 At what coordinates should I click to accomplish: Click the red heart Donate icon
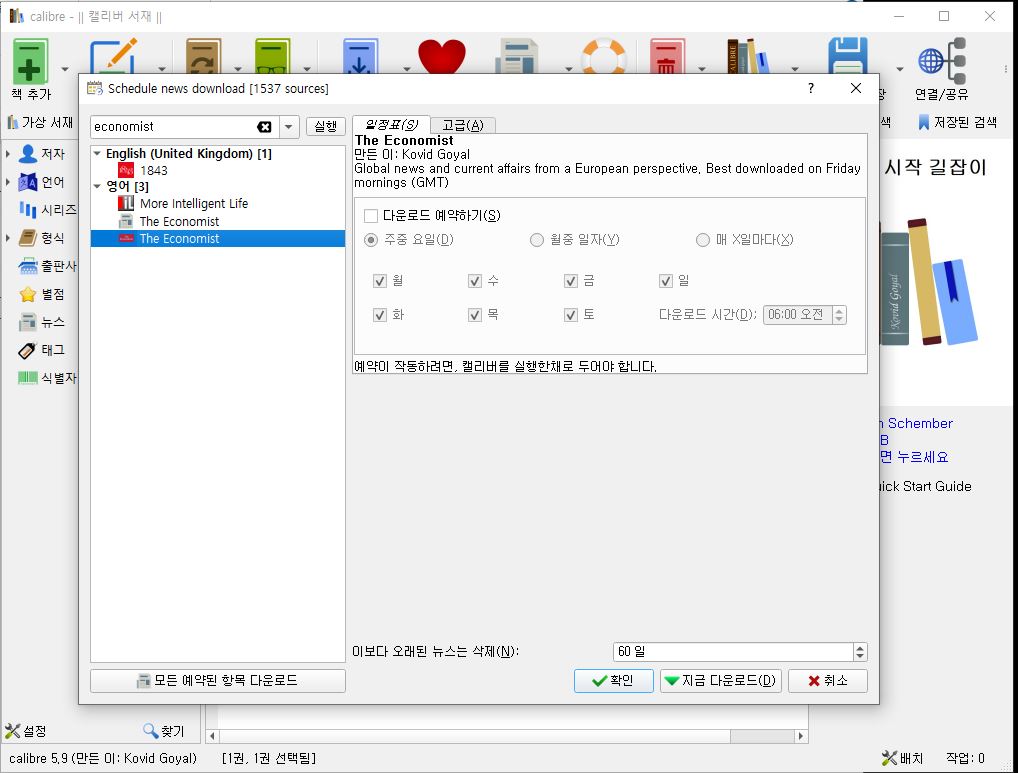(441, 56)
